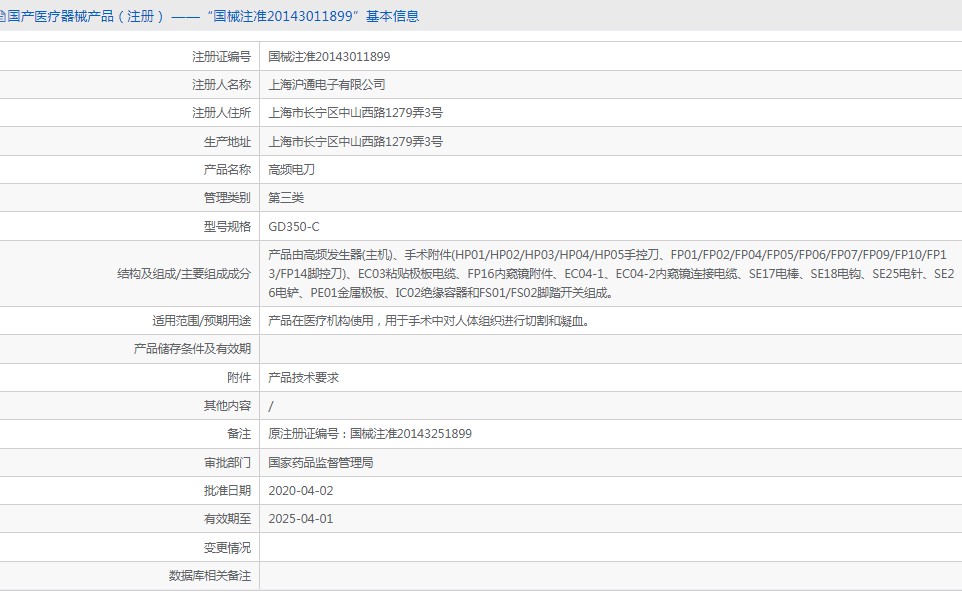962x592 pixels.
Task: Select approval date 2020-04-02
Action: [301, 491]
